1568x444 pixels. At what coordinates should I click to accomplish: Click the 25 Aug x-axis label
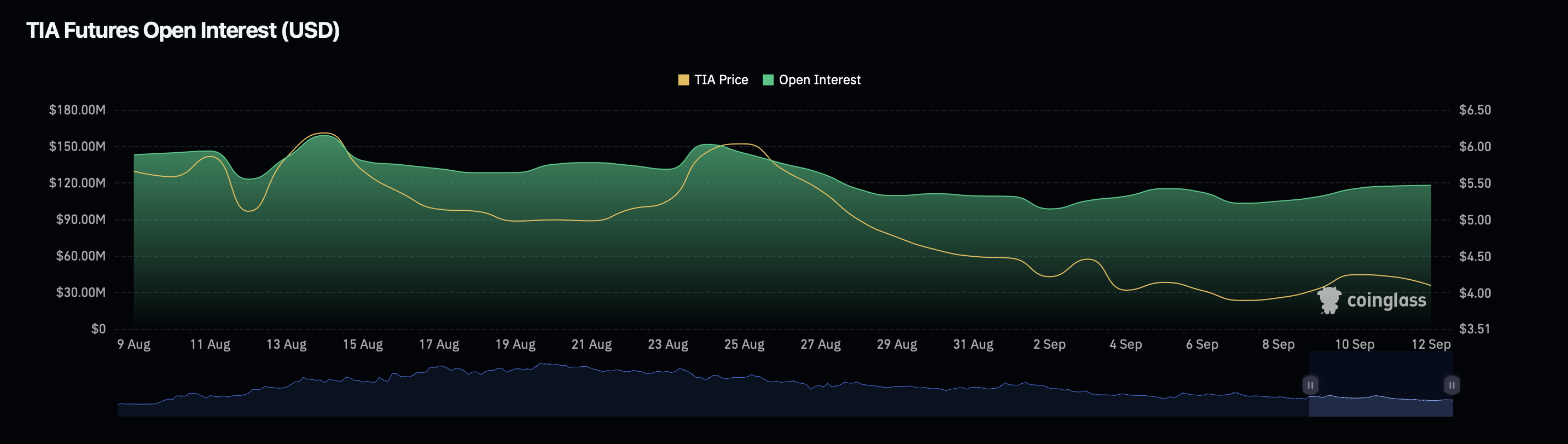tap(745, 344)
